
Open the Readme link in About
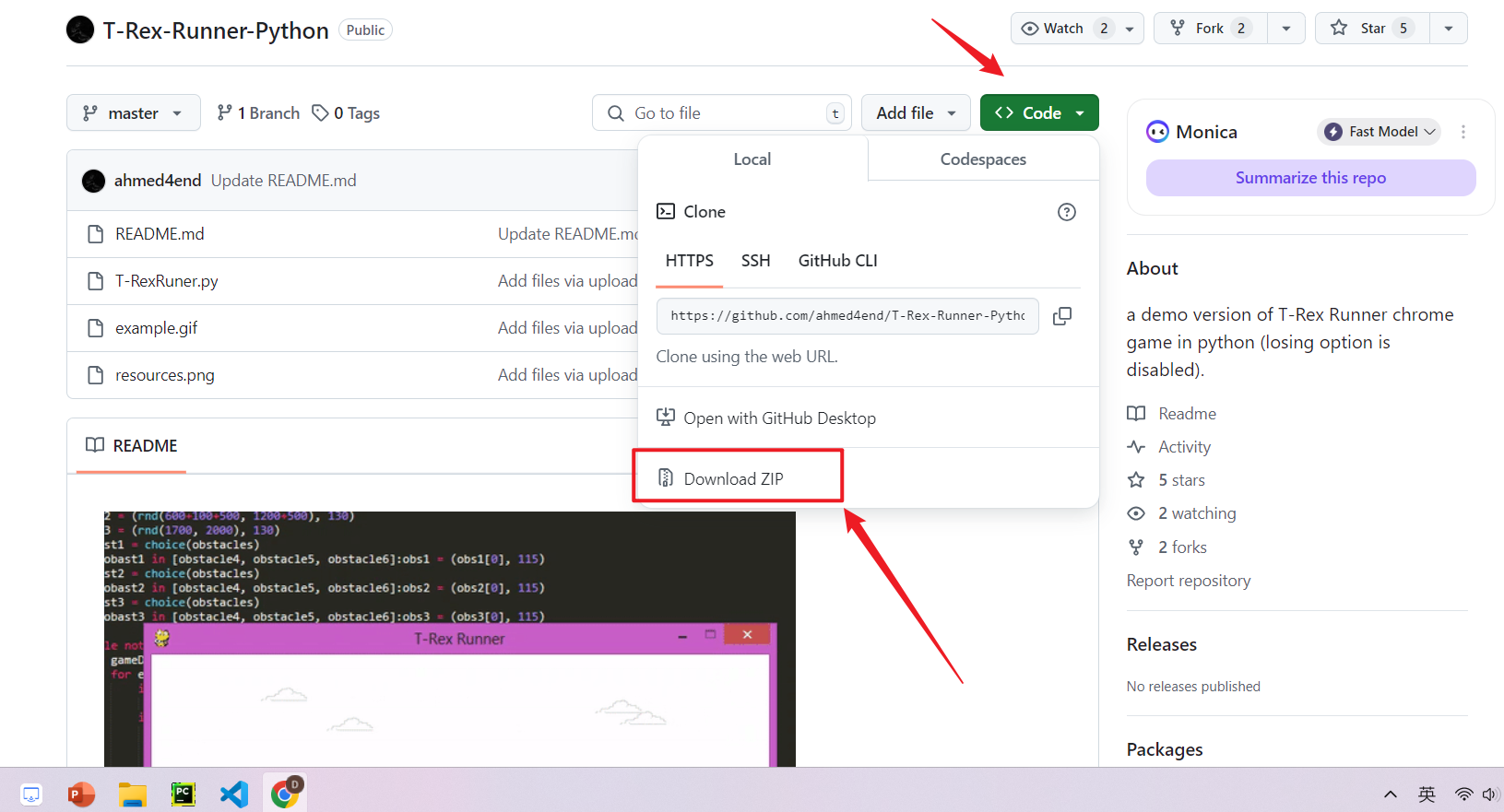1188,414
